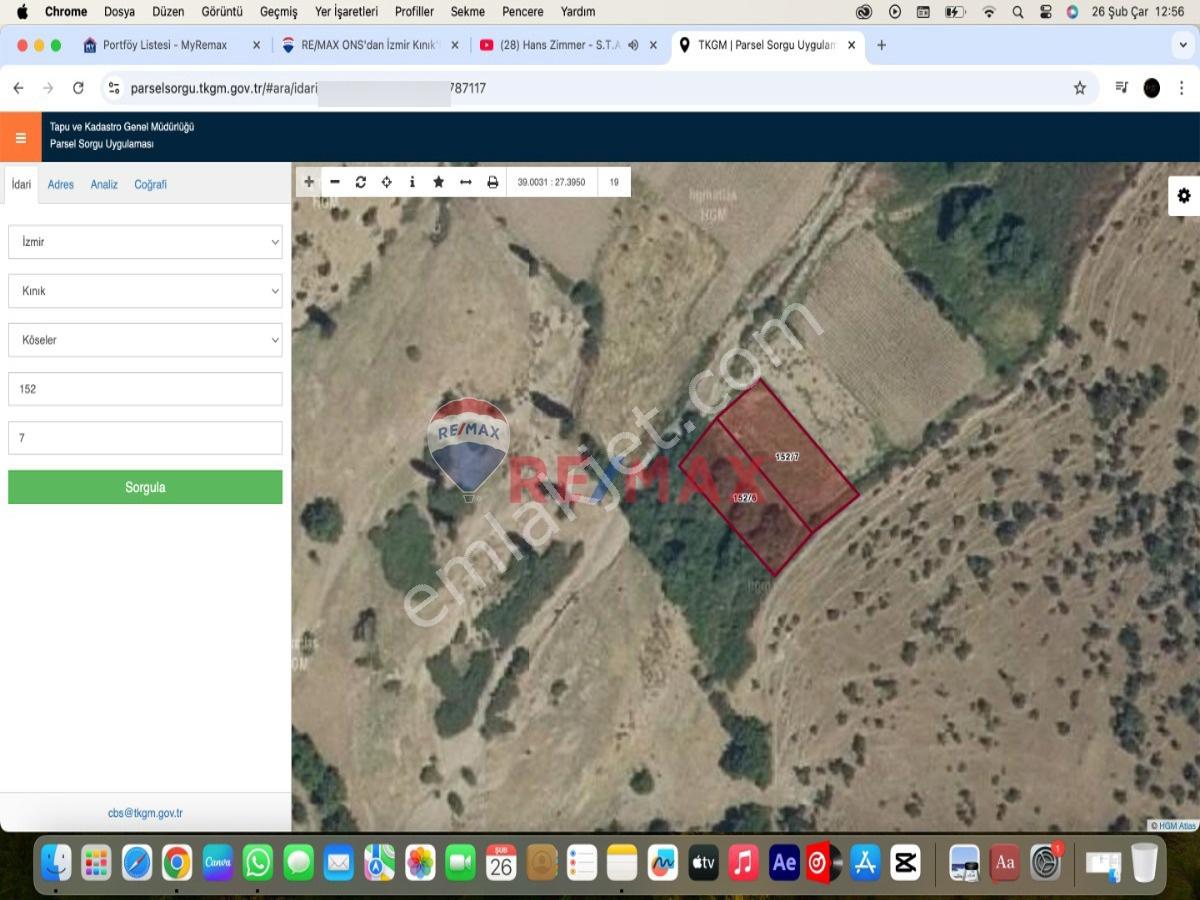Open the Geçmiş menu in the menu bar
Screen dimensions: 1200x900
coord(278,12)
